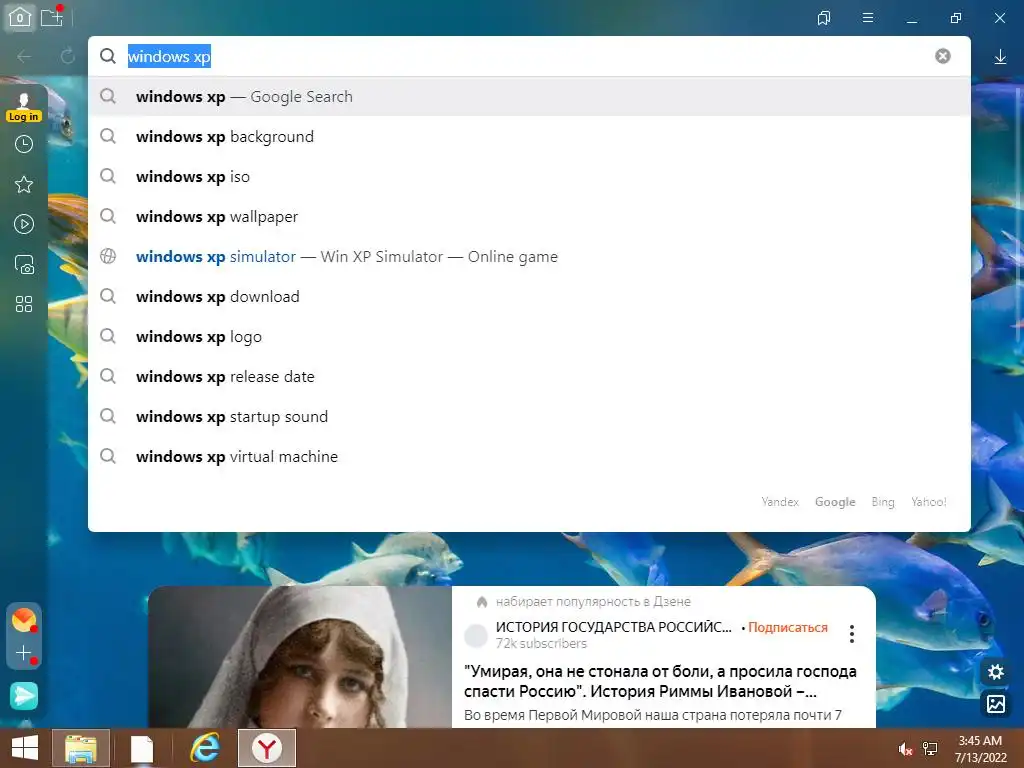Viewport: 1024px width, 768px height.
Task: Open History clock icon in sidebar
Action: click(x=24, y=144)
